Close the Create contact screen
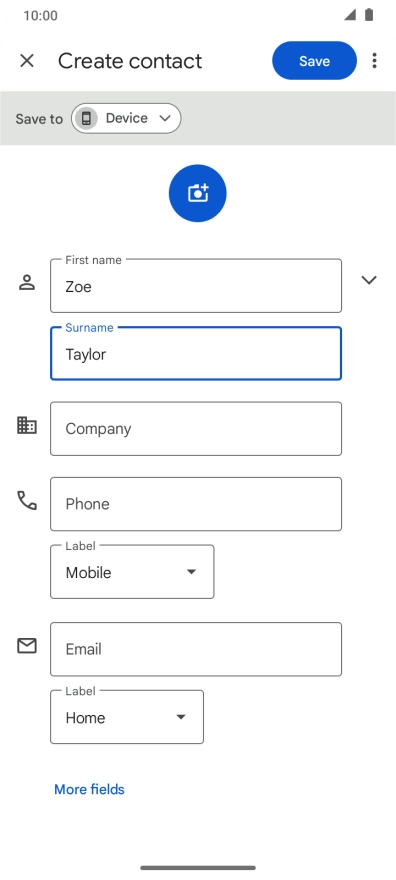This screenshot has height=880, width=396. (x=27, y=61)
